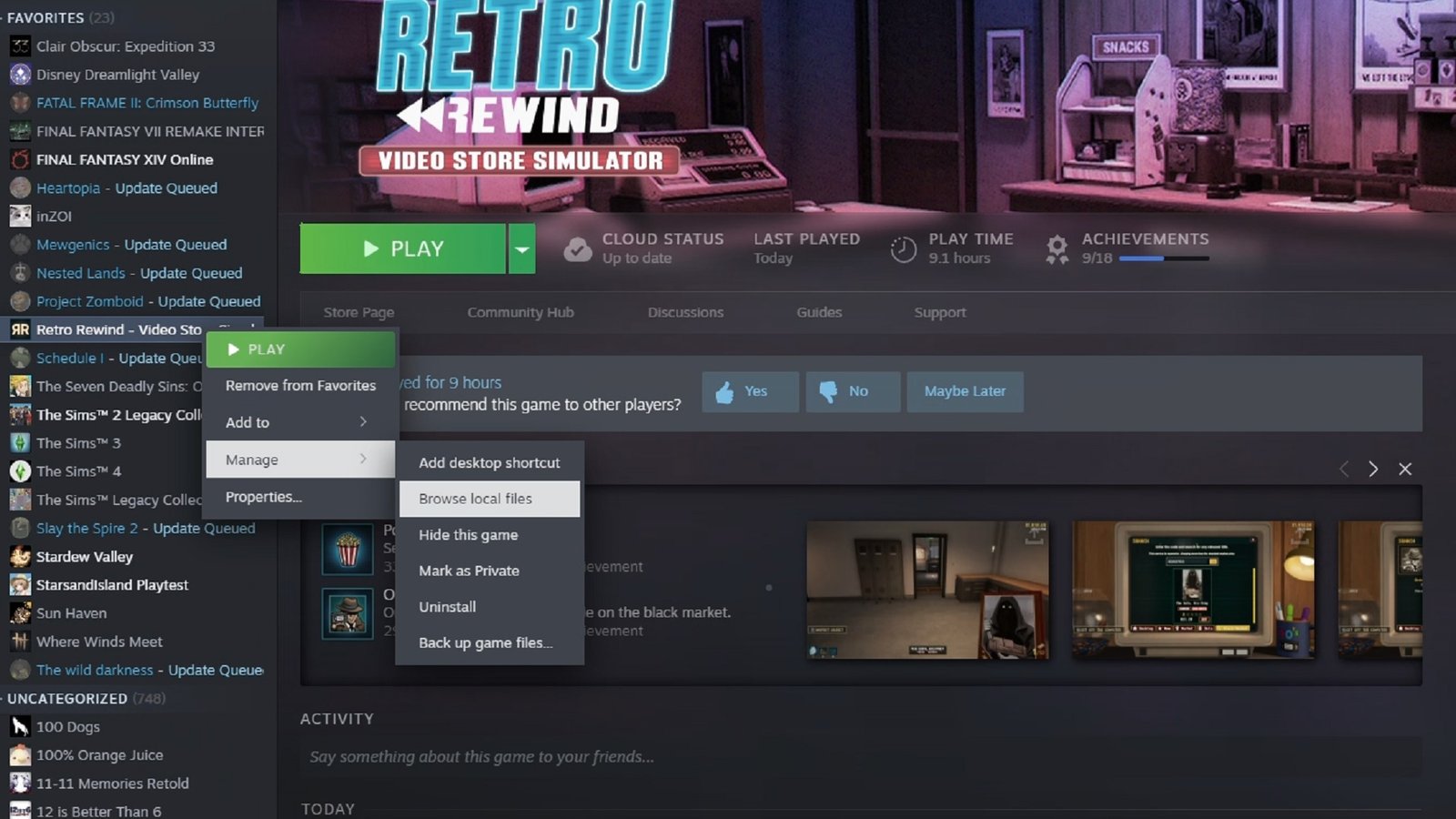Image resolution: width=1456 pixels, height=819 pixels.
Task: Open the PLAY button dropdown arrow
Action: 521,248
